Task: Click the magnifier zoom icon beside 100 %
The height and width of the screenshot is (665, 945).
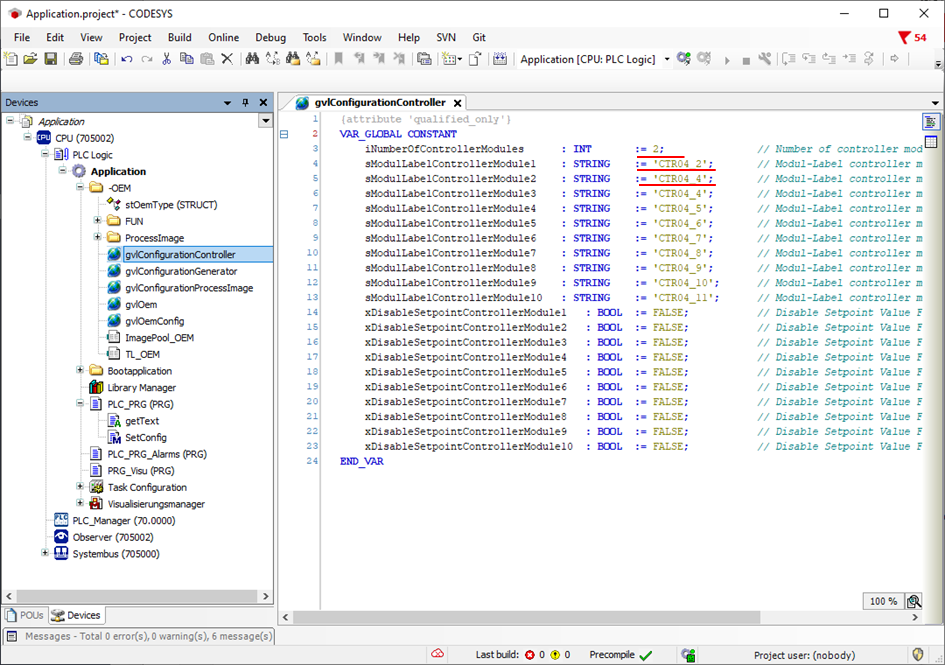Action: click(914, 601)
